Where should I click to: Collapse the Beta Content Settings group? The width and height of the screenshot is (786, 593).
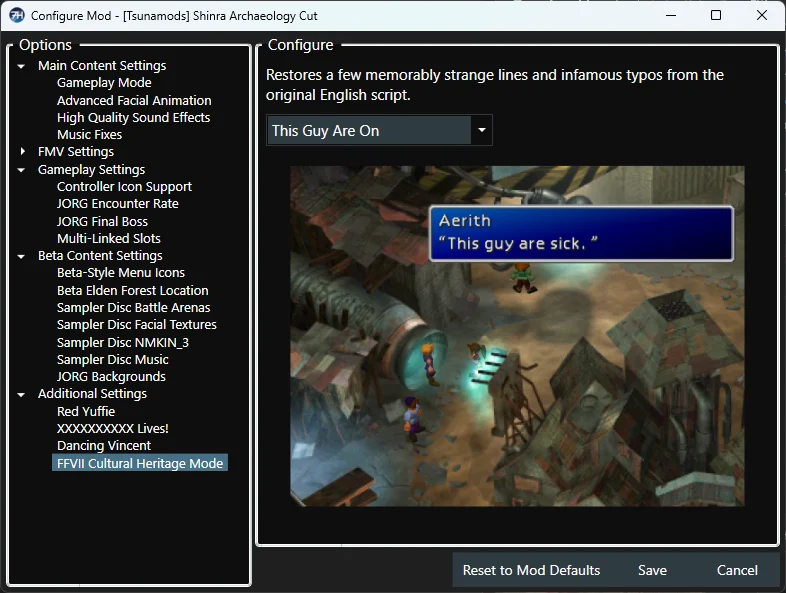21,257
